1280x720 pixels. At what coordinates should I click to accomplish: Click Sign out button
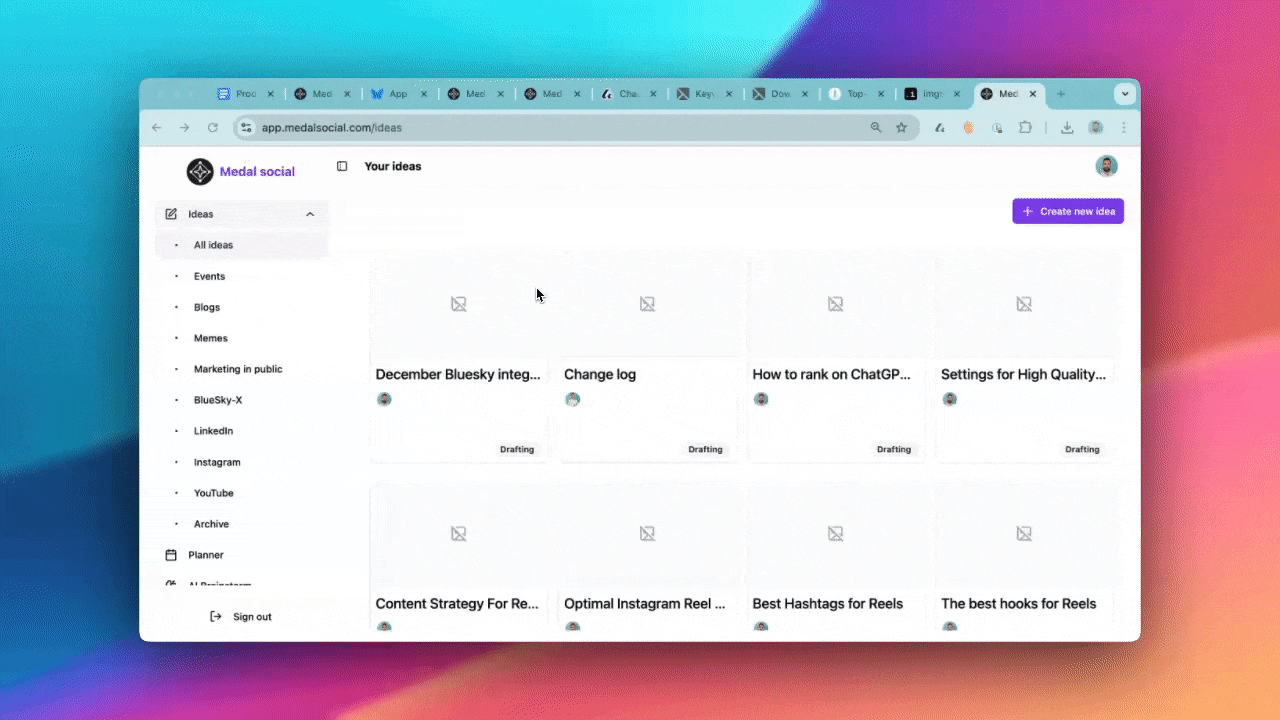(x=241, y=617)
